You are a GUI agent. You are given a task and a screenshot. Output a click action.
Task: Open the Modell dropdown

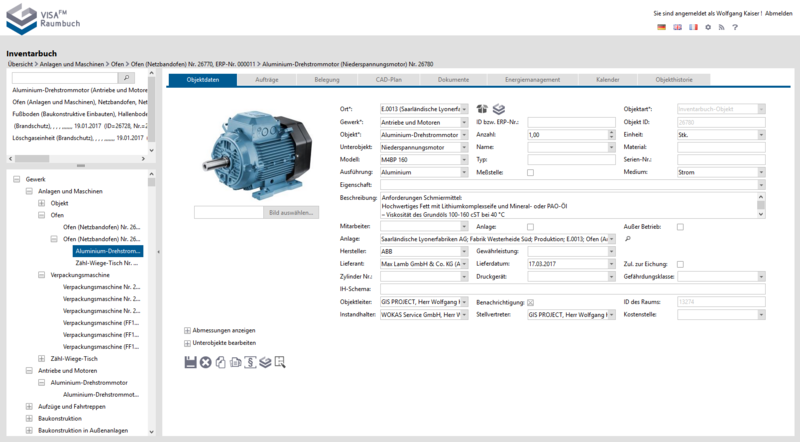click(464, 160)
